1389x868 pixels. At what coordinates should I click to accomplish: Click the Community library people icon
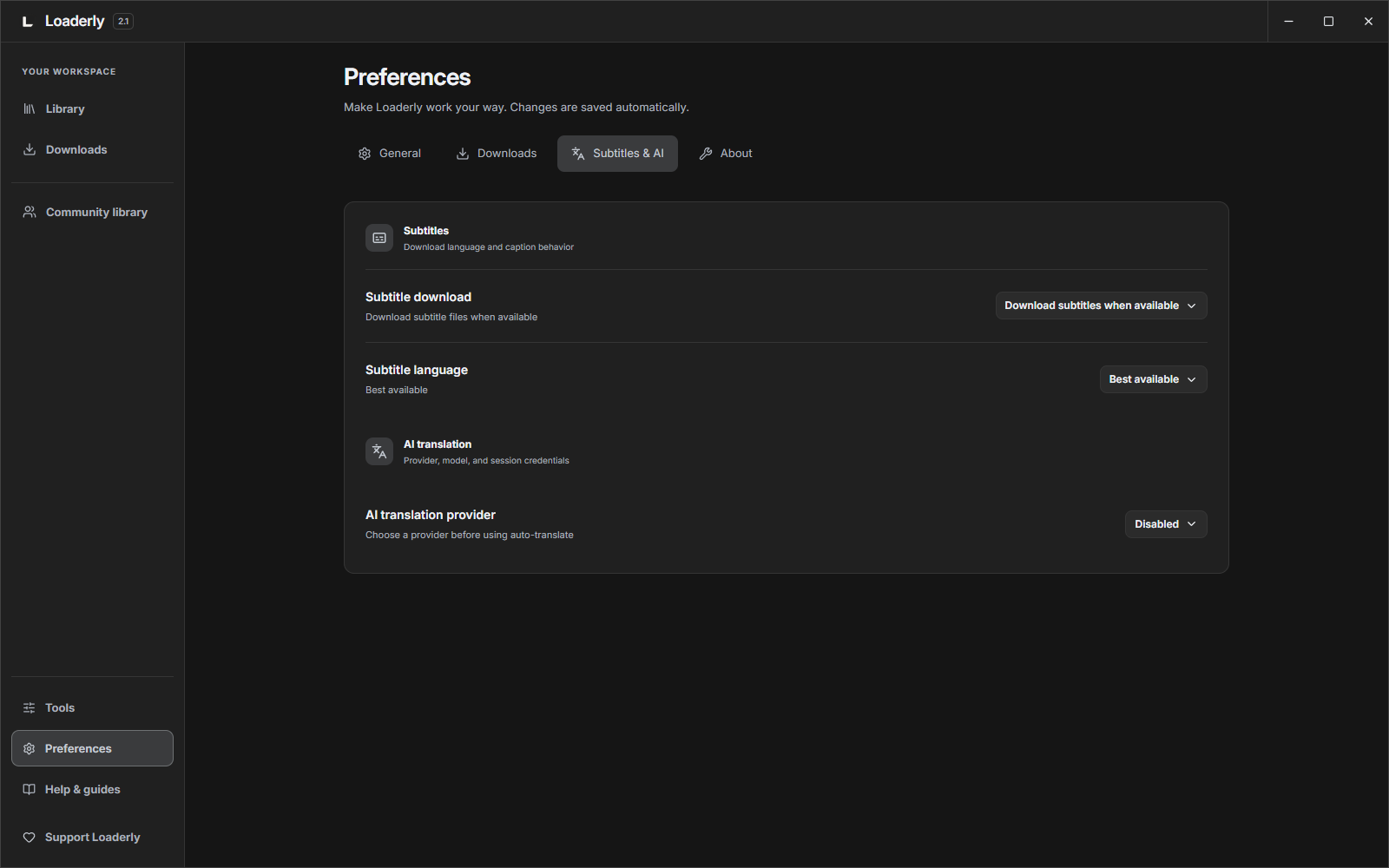(30, 212)
